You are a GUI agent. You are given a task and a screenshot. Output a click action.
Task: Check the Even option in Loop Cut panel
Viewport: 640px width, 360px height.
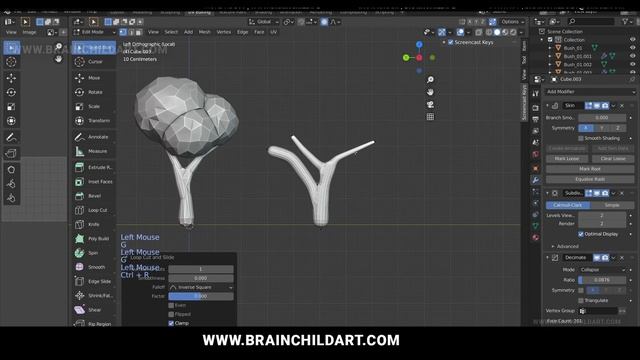pyautogui.click(x=171, y=305)
